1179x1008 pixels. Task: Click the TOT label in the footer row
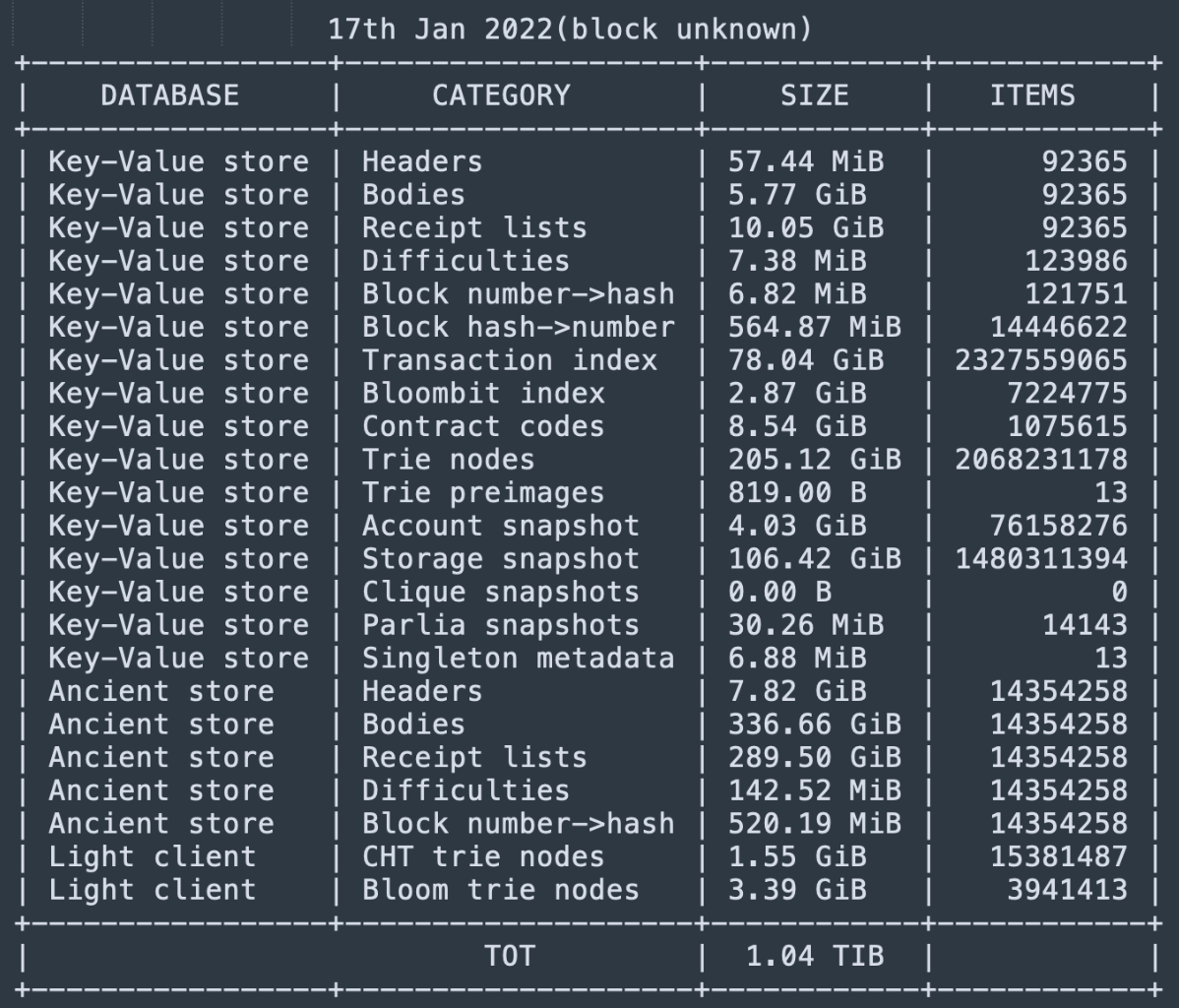tap(509, 956)
